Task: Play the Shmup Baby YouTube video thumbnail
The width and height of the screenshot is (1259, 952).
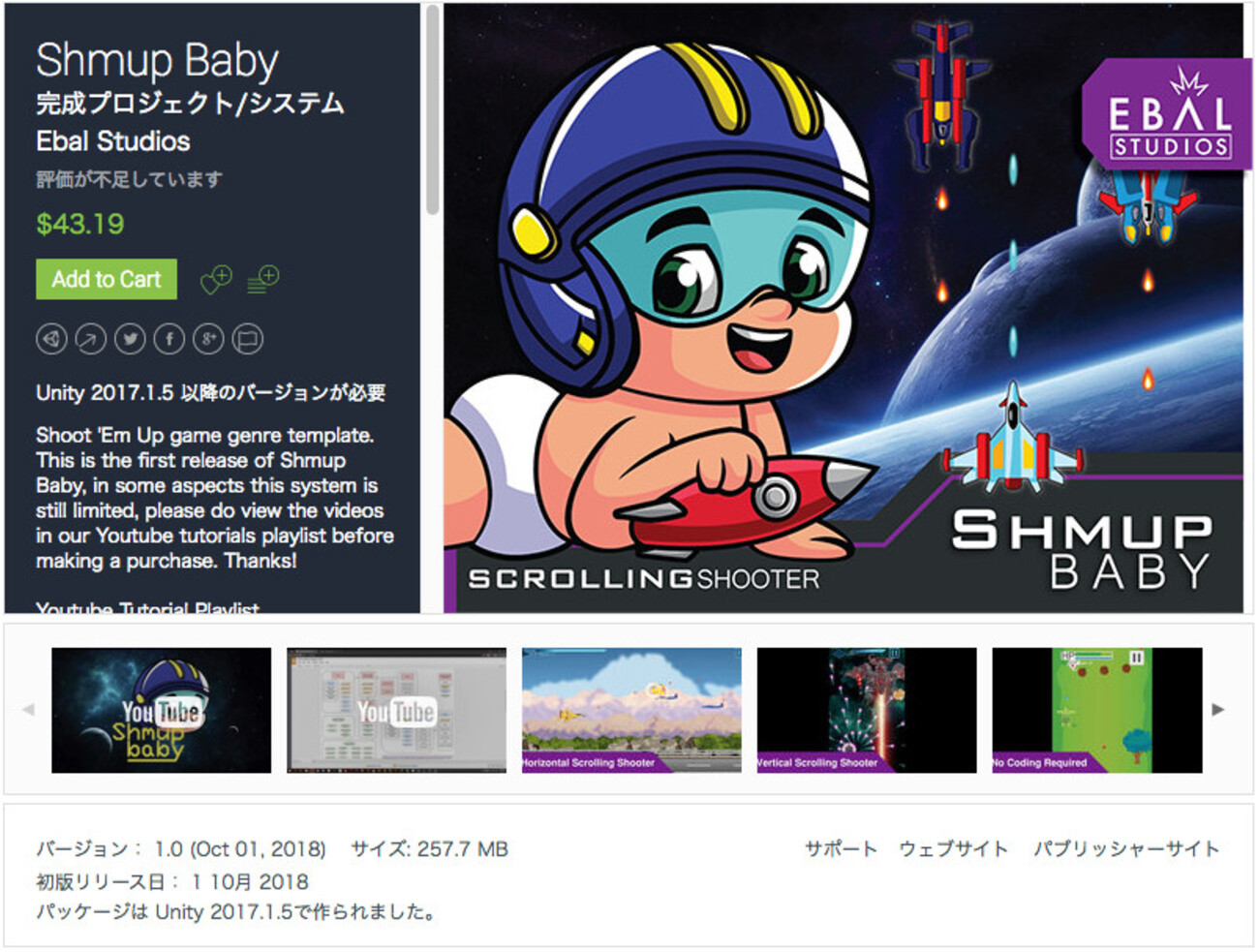Action: click(x=162, y=710)
